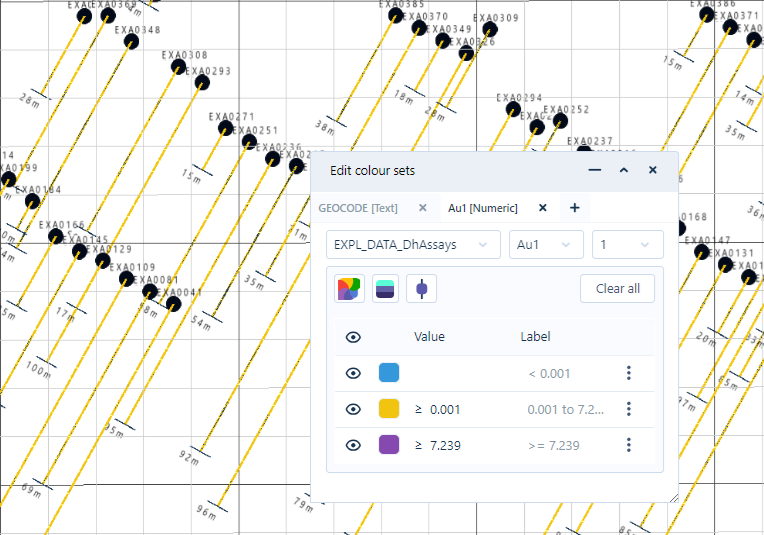Click the gradient bands colour scheme icon
This screenshot has height=535, width=764.
coord(385,288)
